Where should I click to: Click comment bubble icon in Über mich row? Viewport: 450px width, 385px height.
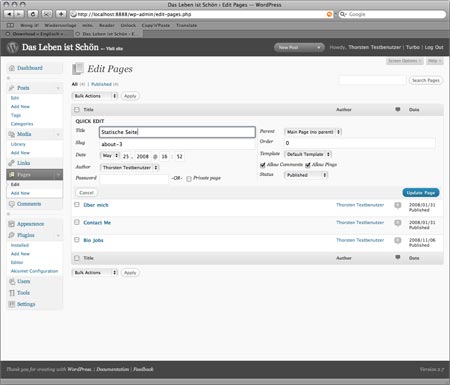coord(398,205)
